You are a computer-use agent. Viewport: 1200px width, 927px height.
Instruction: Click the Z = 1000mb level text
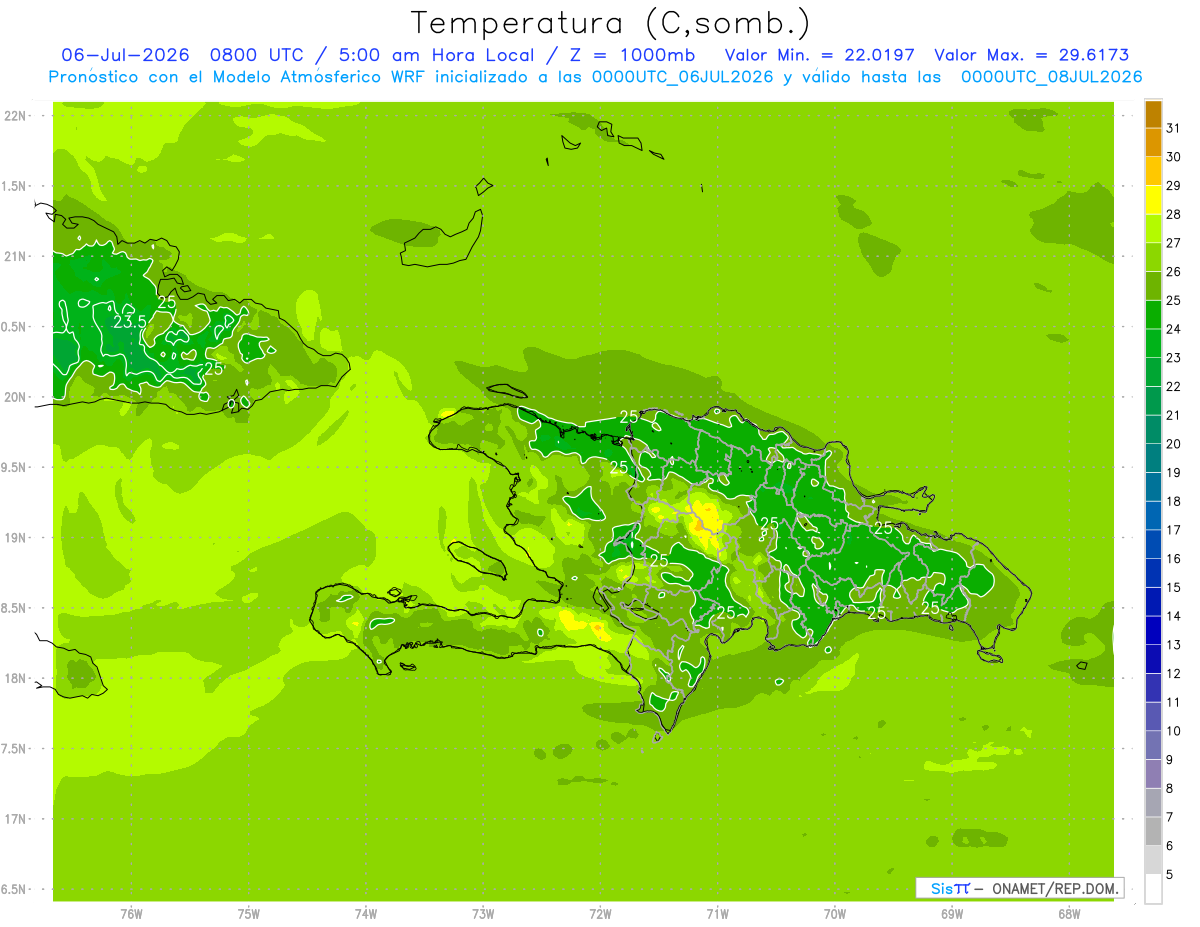pyautogui.click(x=624, y=55)
